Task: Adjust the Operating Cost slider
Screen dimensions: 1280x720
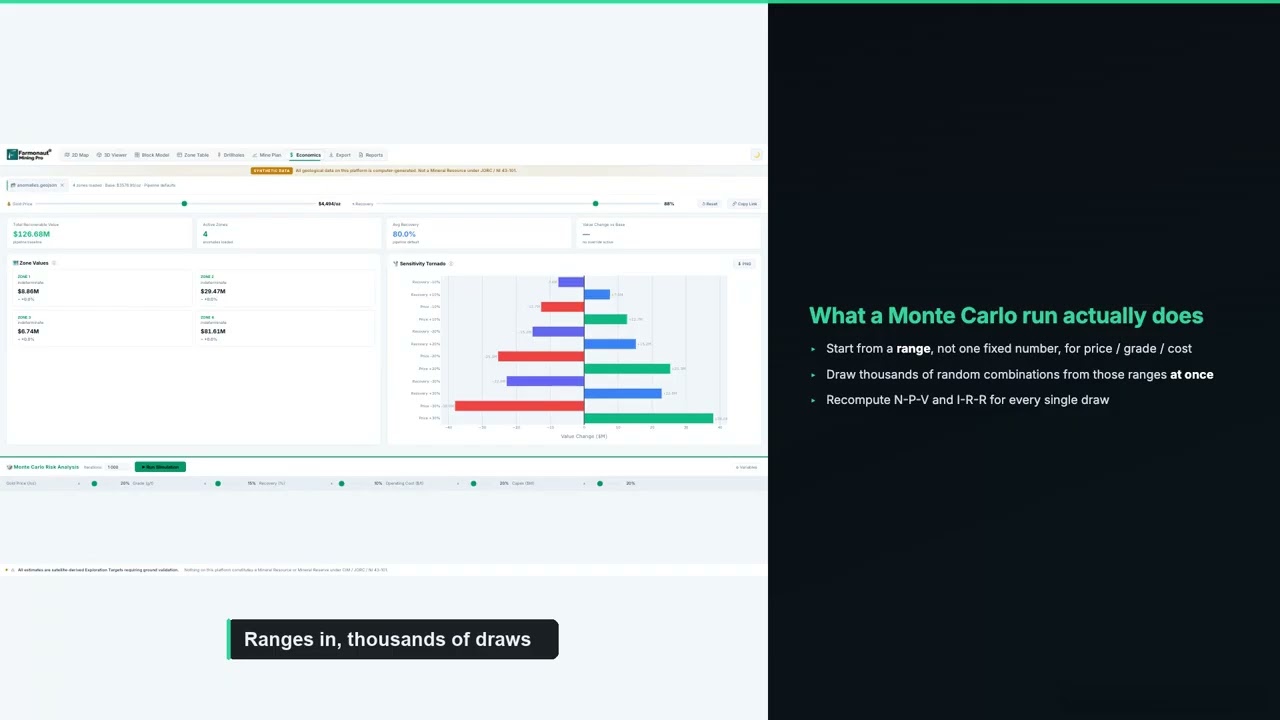Action: pyautogui.click(x=474, y=483)
